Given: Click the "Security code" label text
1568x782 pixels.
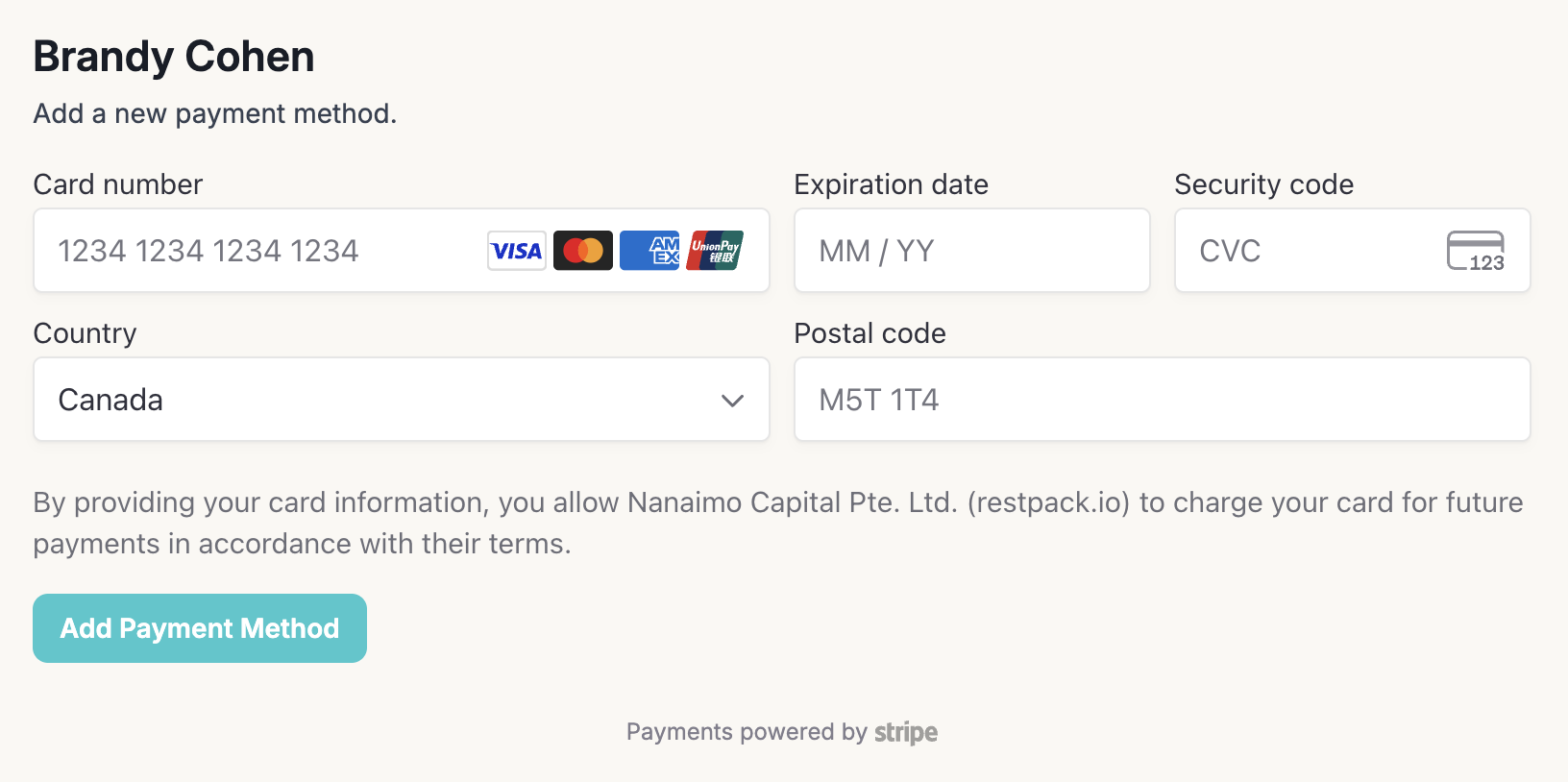Looking at the screenshot, I should [1263, 184].
